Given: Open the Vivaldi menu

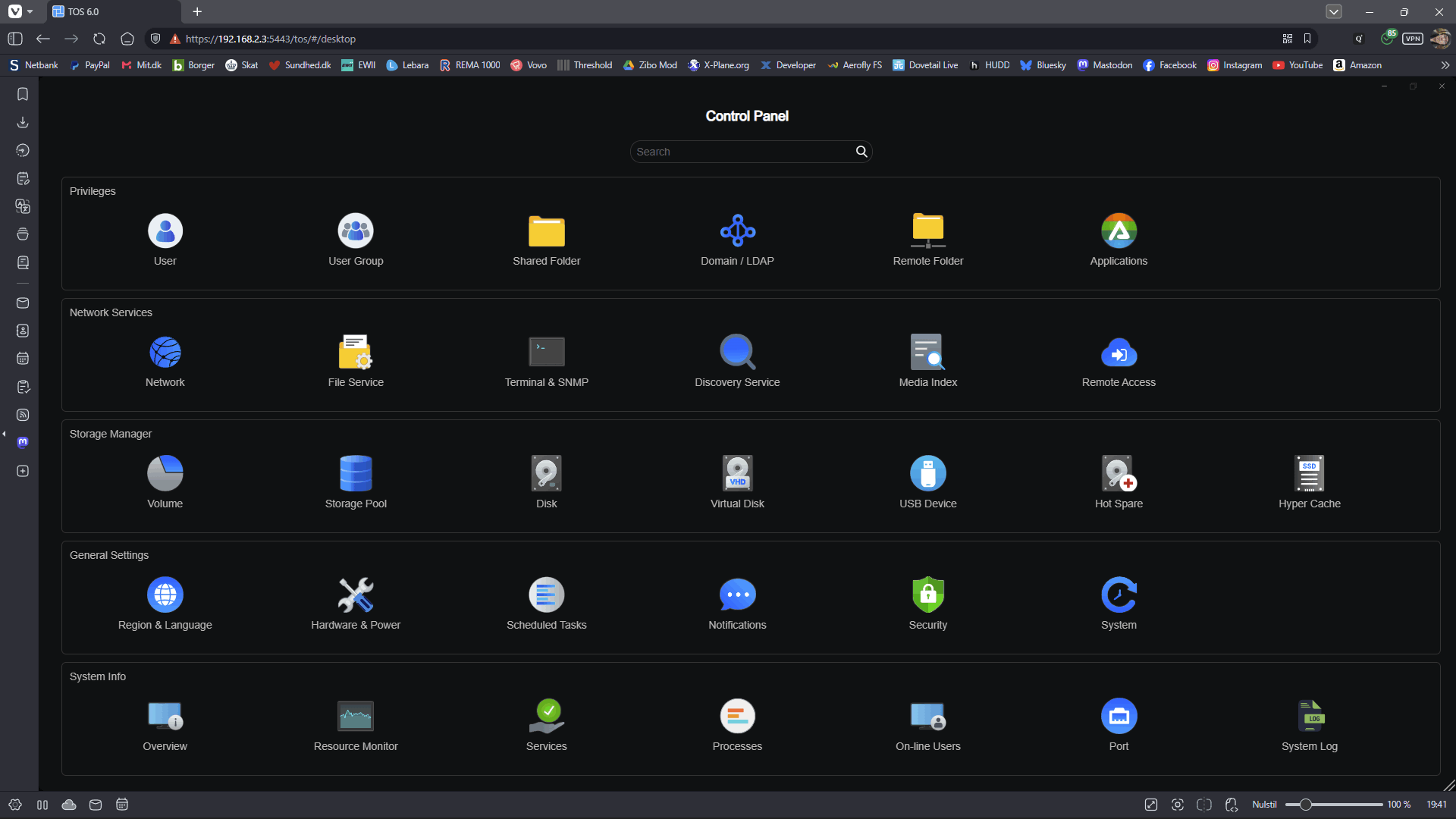Looking at the screenshot, I should [x=14, y=11].
